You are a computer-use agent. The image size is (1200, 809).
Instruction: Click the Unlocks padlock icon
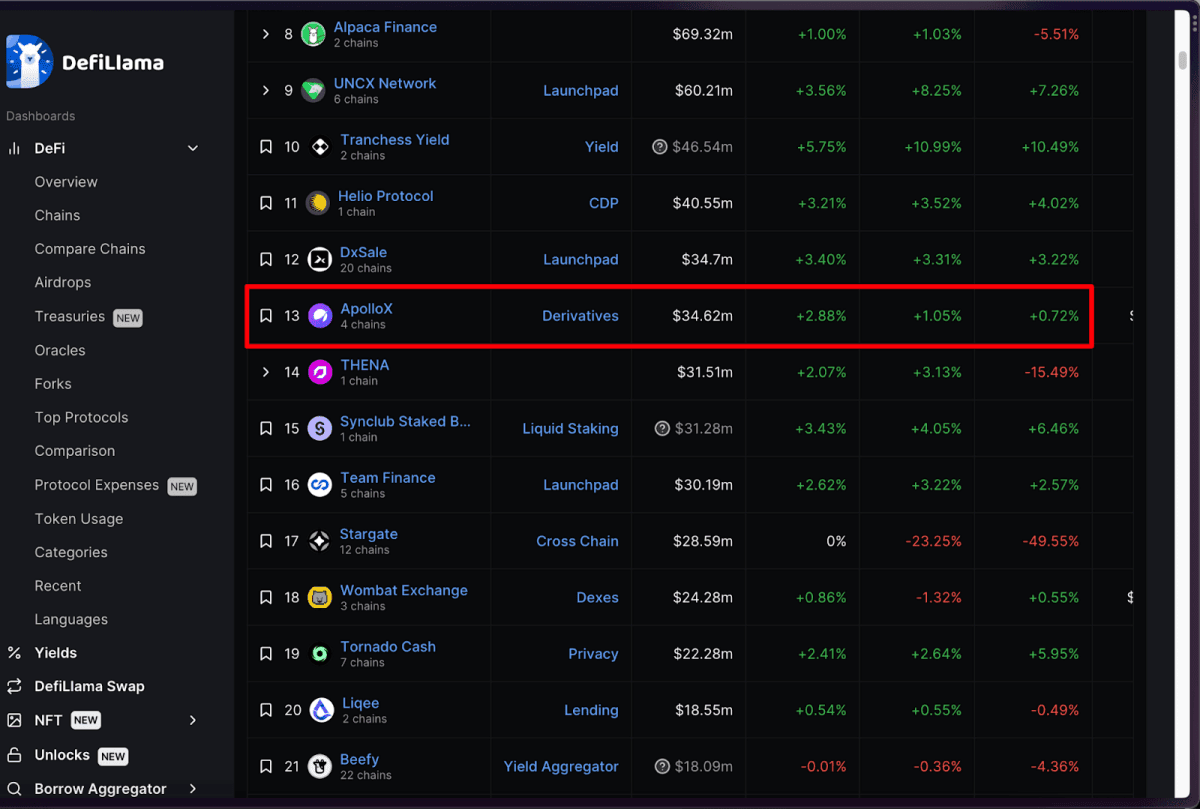point(14,755)
